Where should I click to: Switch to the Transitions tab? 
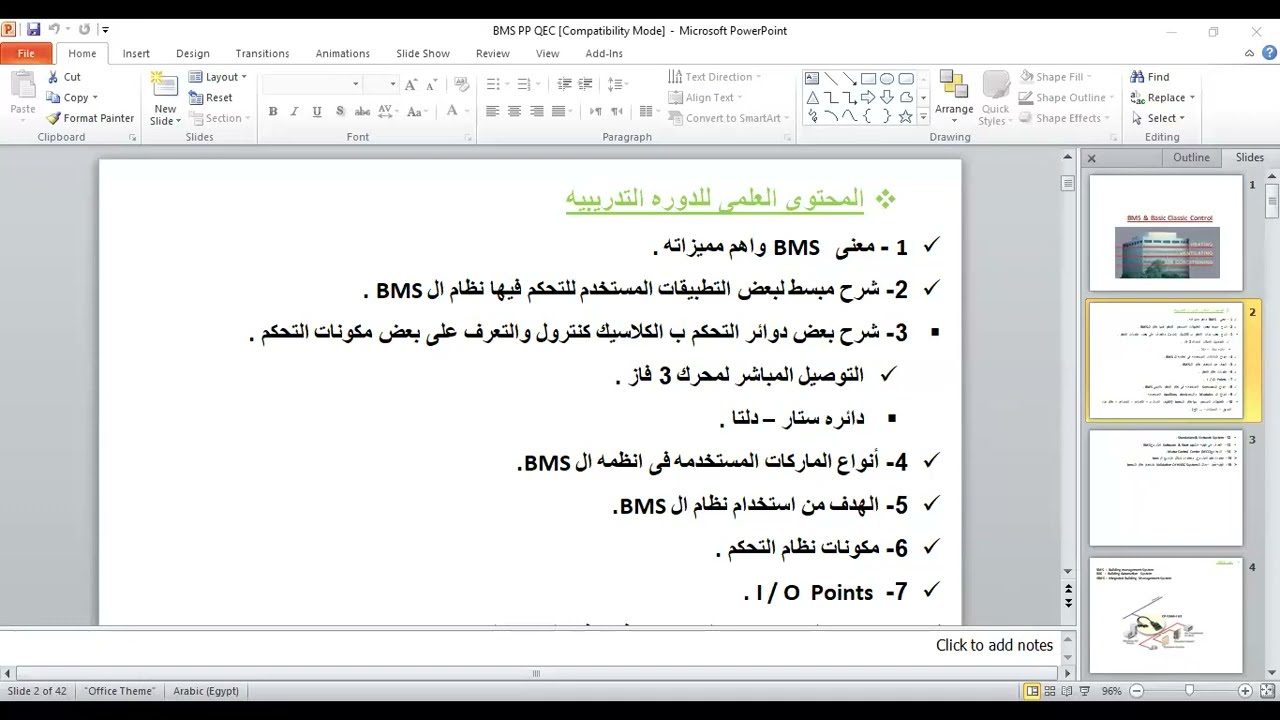262,54
